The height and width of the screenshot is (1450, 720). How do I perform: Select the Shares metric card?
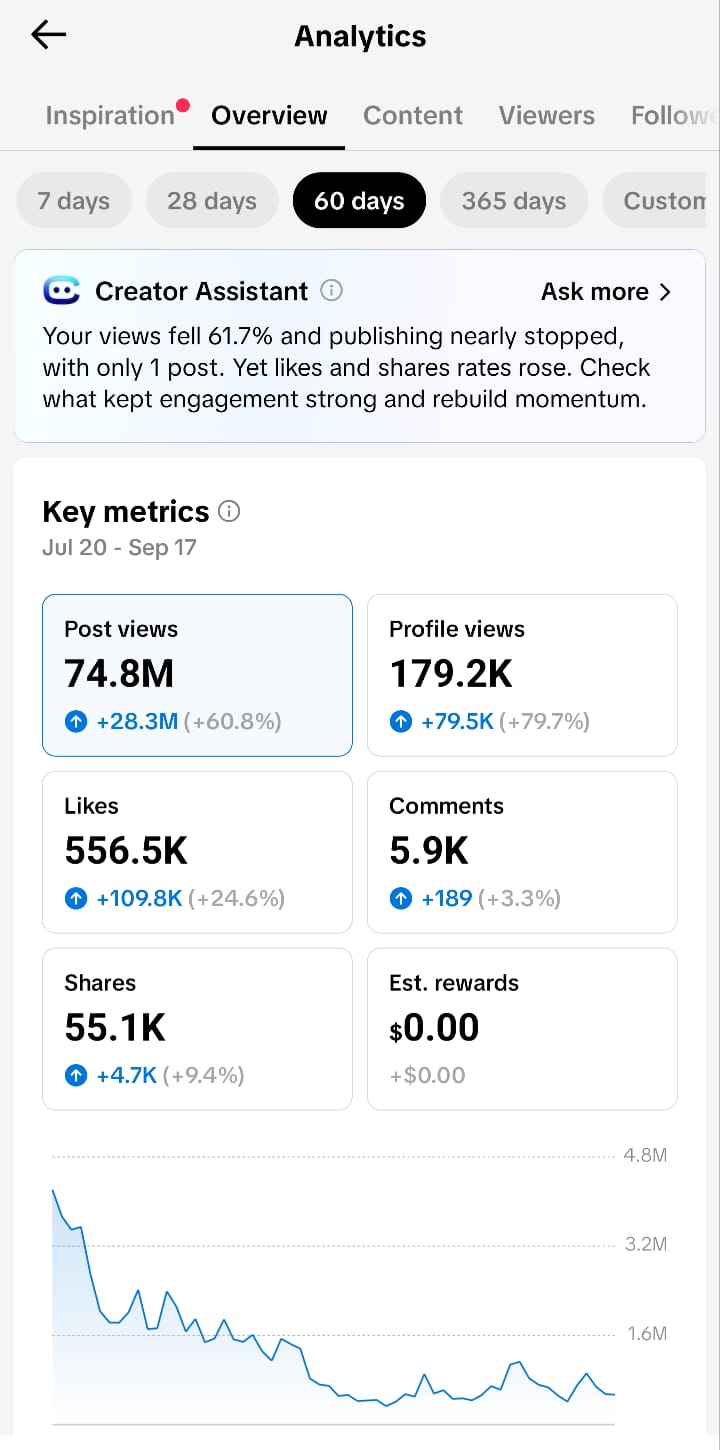coord(197,1029)
